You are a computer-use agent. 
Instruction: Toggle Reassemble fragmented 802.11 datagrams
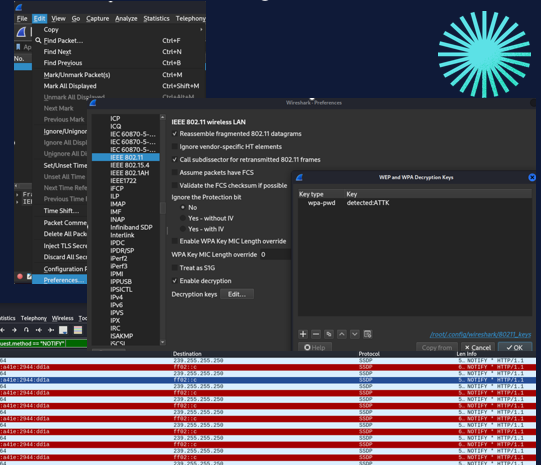pyautogui.click(x=175, y=134)
